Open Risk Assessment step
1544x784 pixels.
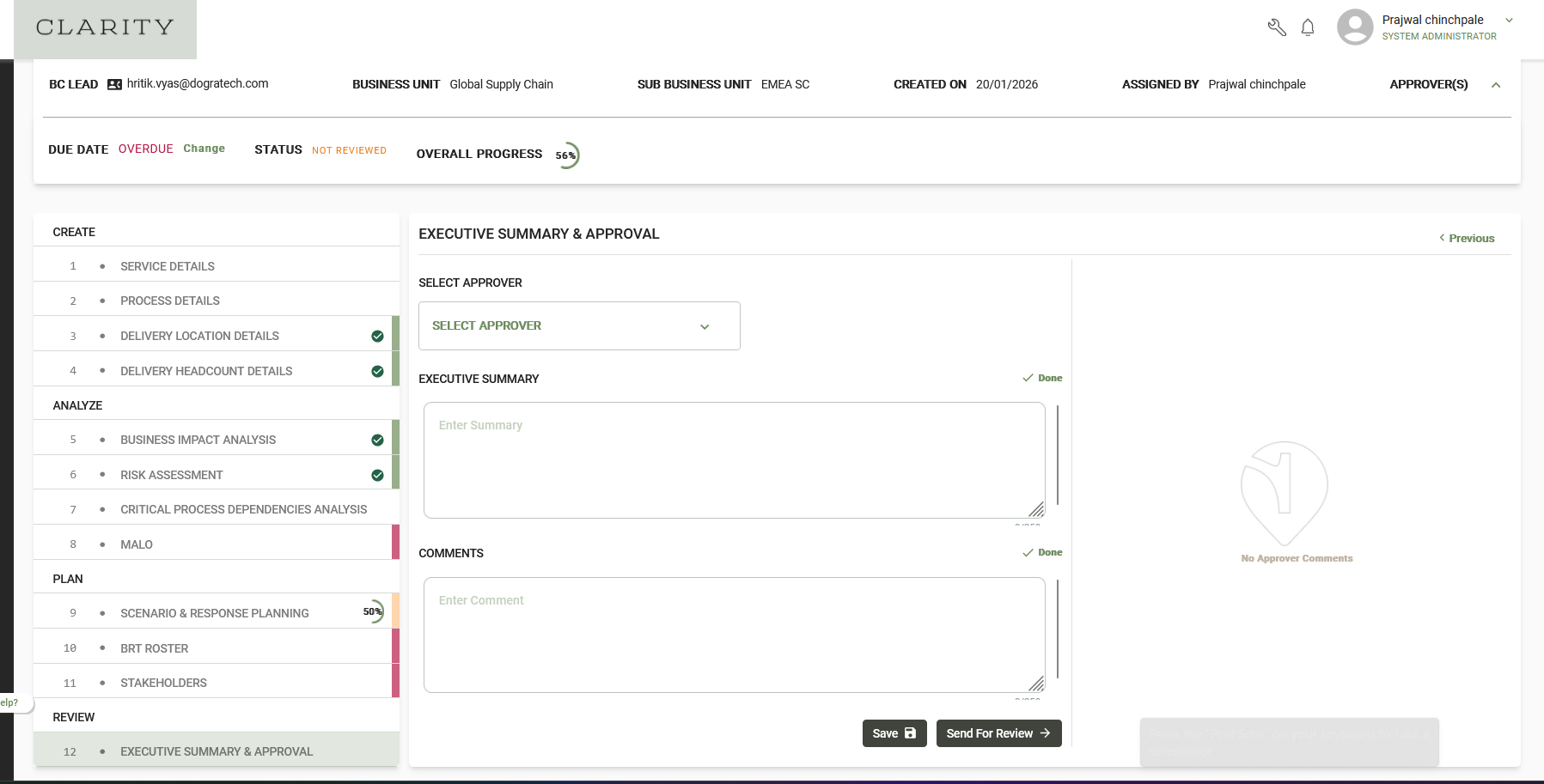[216, 475]
